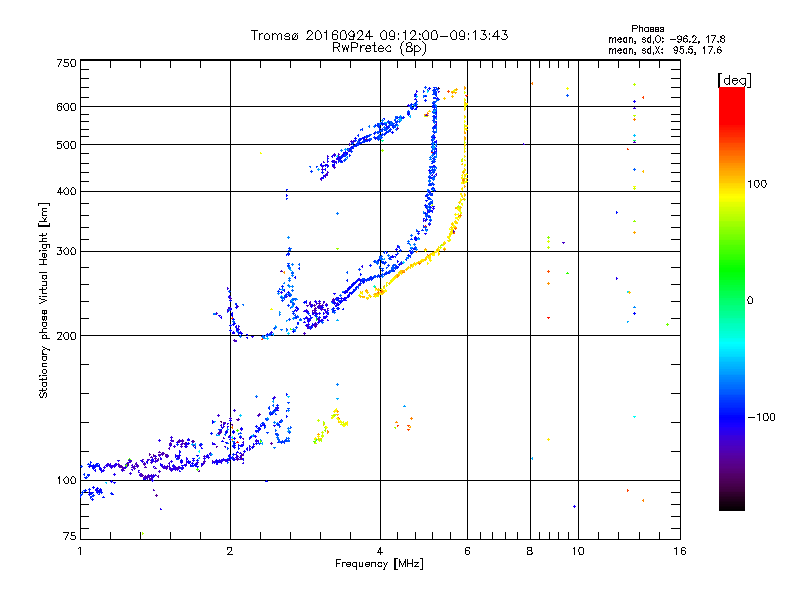Click the y-axis tick label '400'
The image size is (800, 600).
tap(66, 191)
